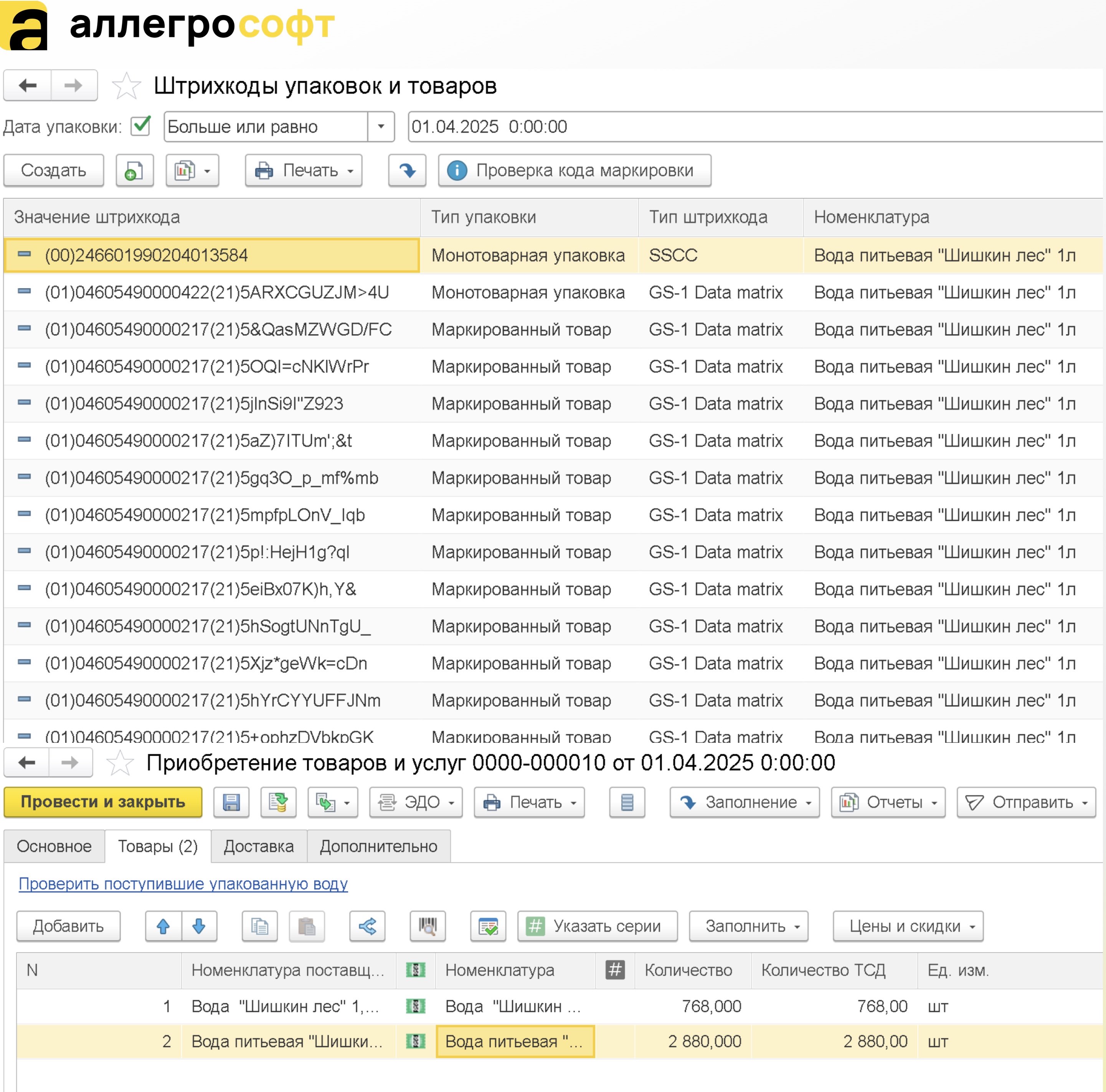This screenshot has width=1106, height=1092.
Task: Click the copy rows icon in goods toolbar
Action: tap(259, 926)
